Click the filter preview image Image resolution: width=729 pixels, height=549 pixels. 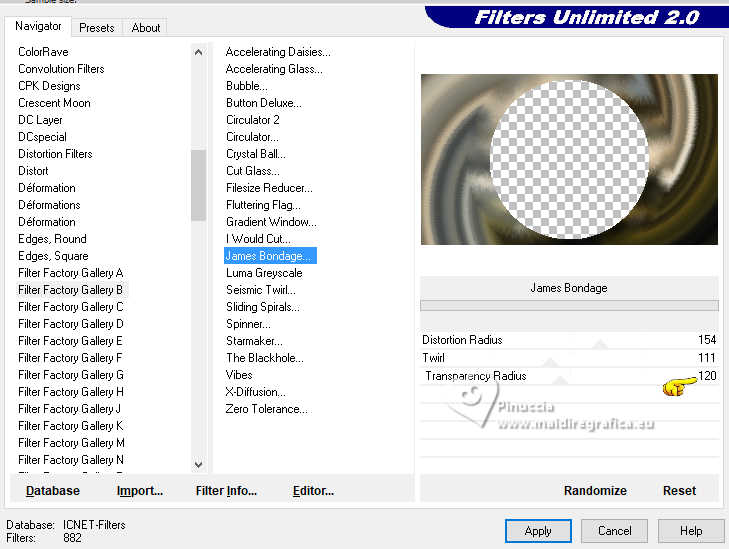[x=569, y=159]
